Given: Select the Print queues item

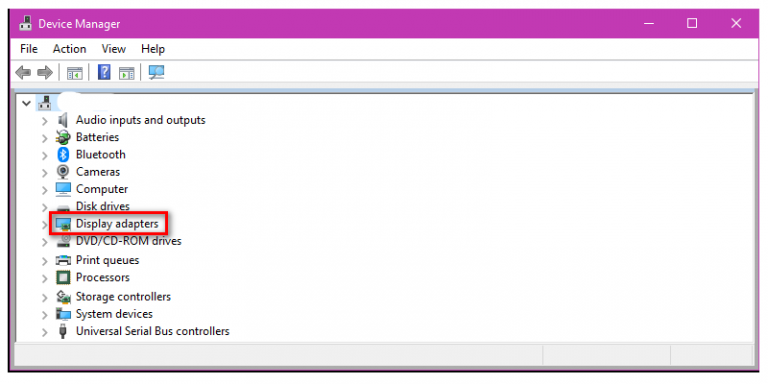Looking at the screenshot, I should [x=107, y=260].
